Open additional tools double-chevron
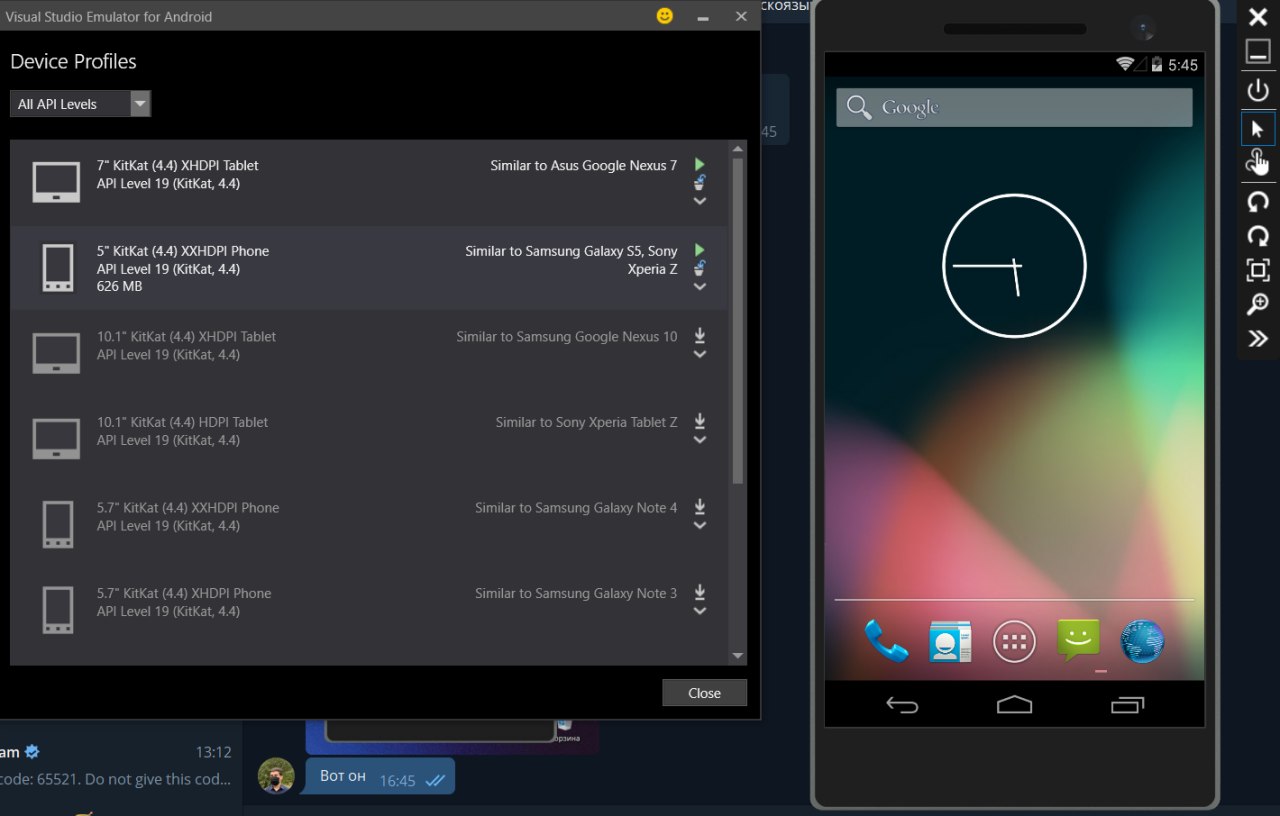Image resolution: width=1280 pixels, height=816 pixels. 1258,339
